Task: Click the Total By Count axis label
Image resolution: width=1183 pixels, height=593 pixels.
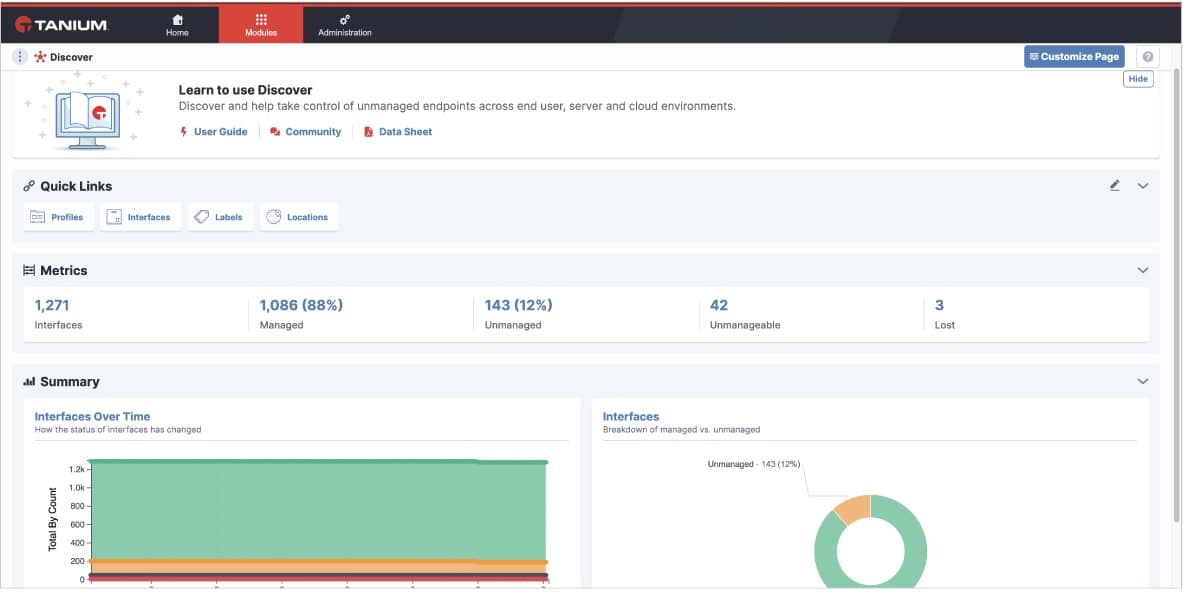Action: coord(53,519)
